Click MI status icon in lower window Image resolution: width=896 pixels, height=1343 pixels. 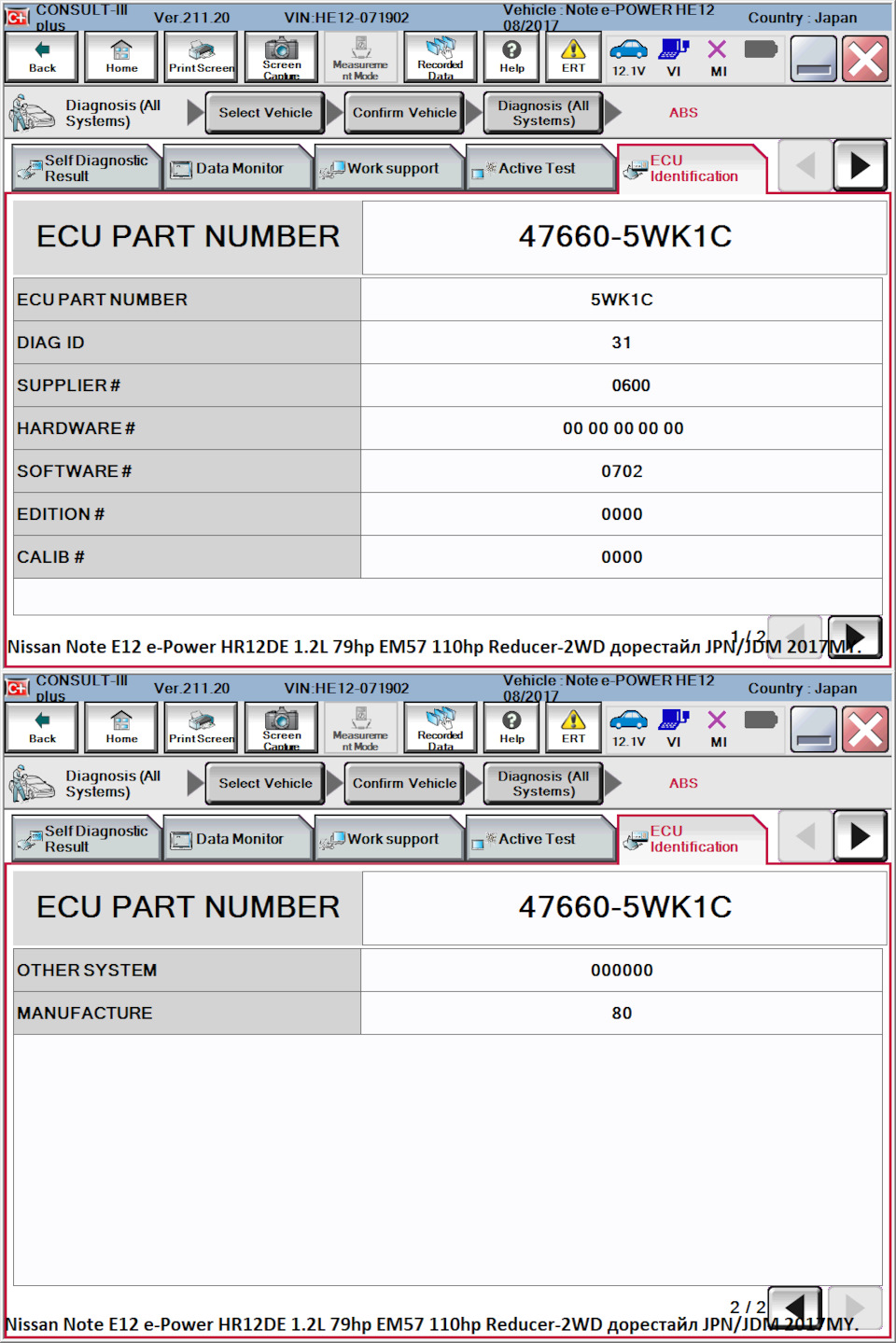click(718, 728)
